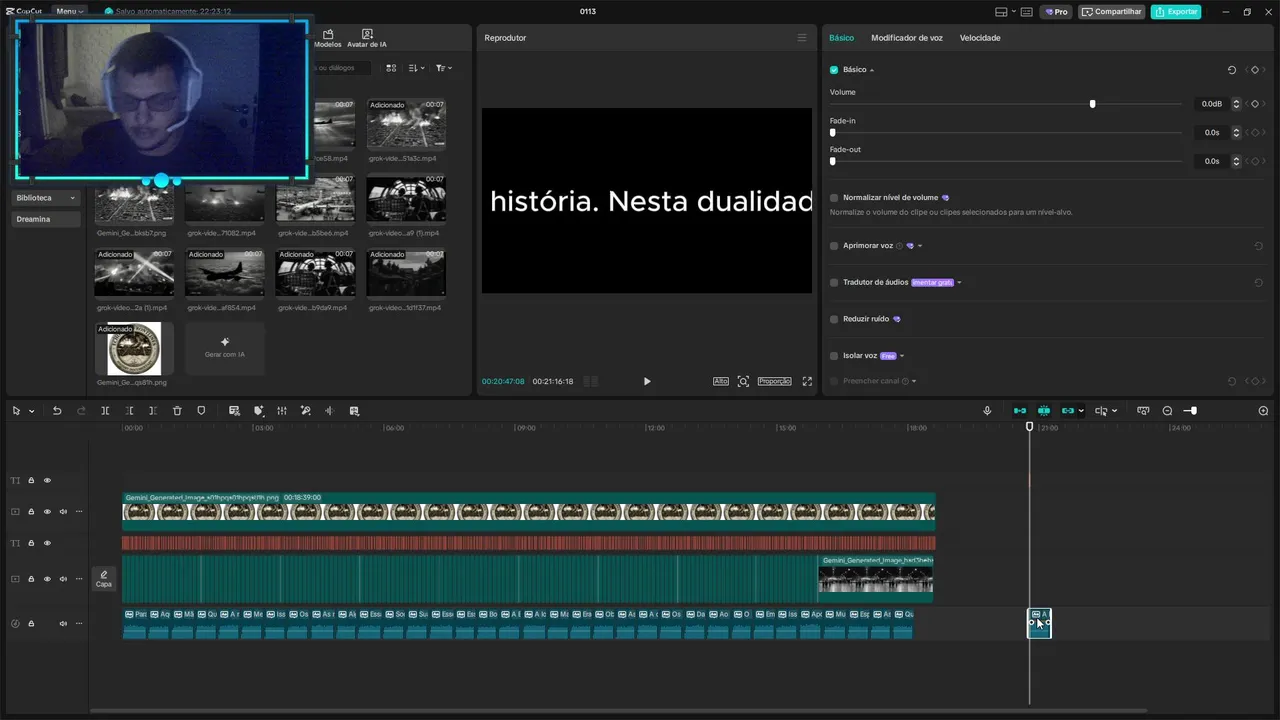Switch media view to grid icon
The width and height of the screenshot is (1280, 720).
point(391,68)
